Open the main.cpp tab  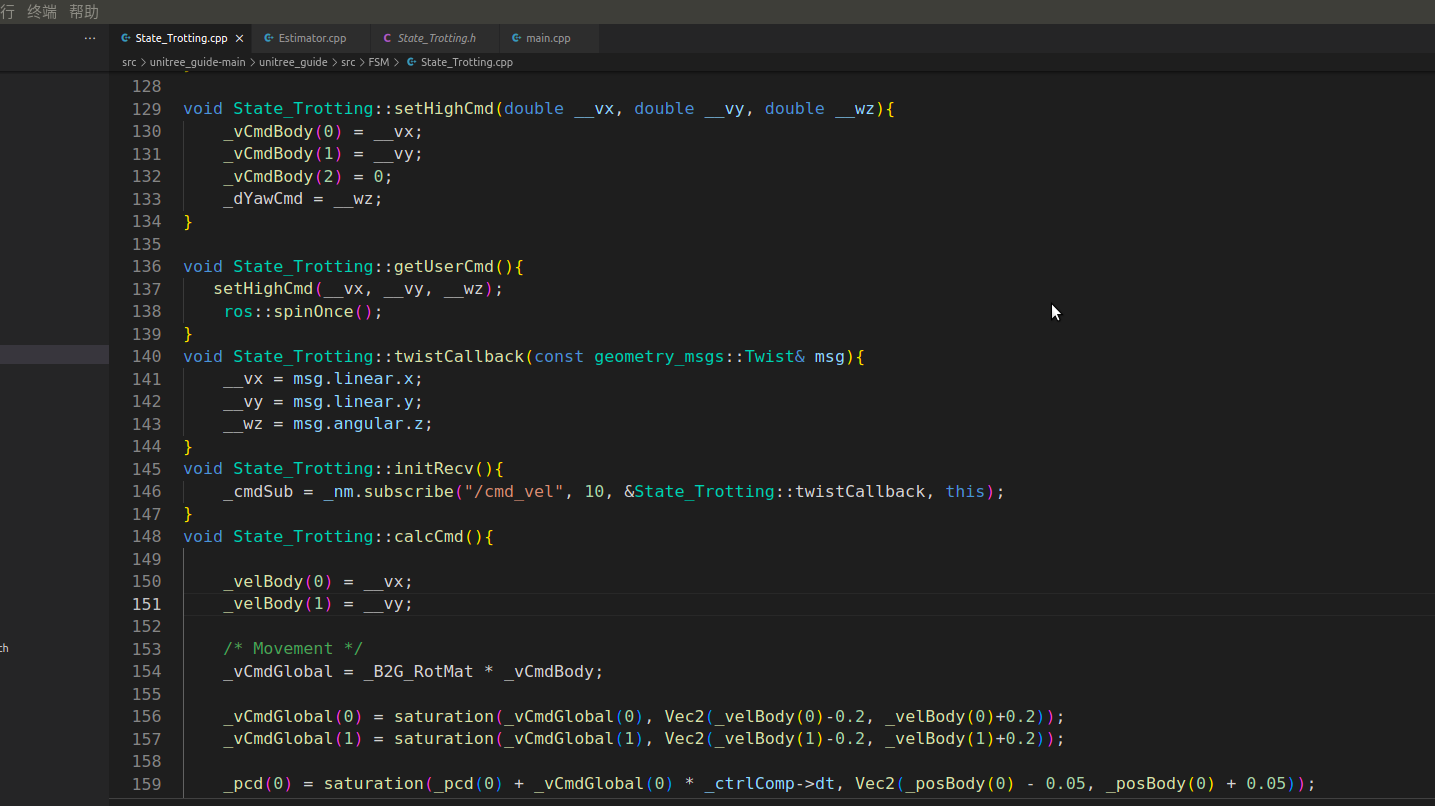[547, 38]
